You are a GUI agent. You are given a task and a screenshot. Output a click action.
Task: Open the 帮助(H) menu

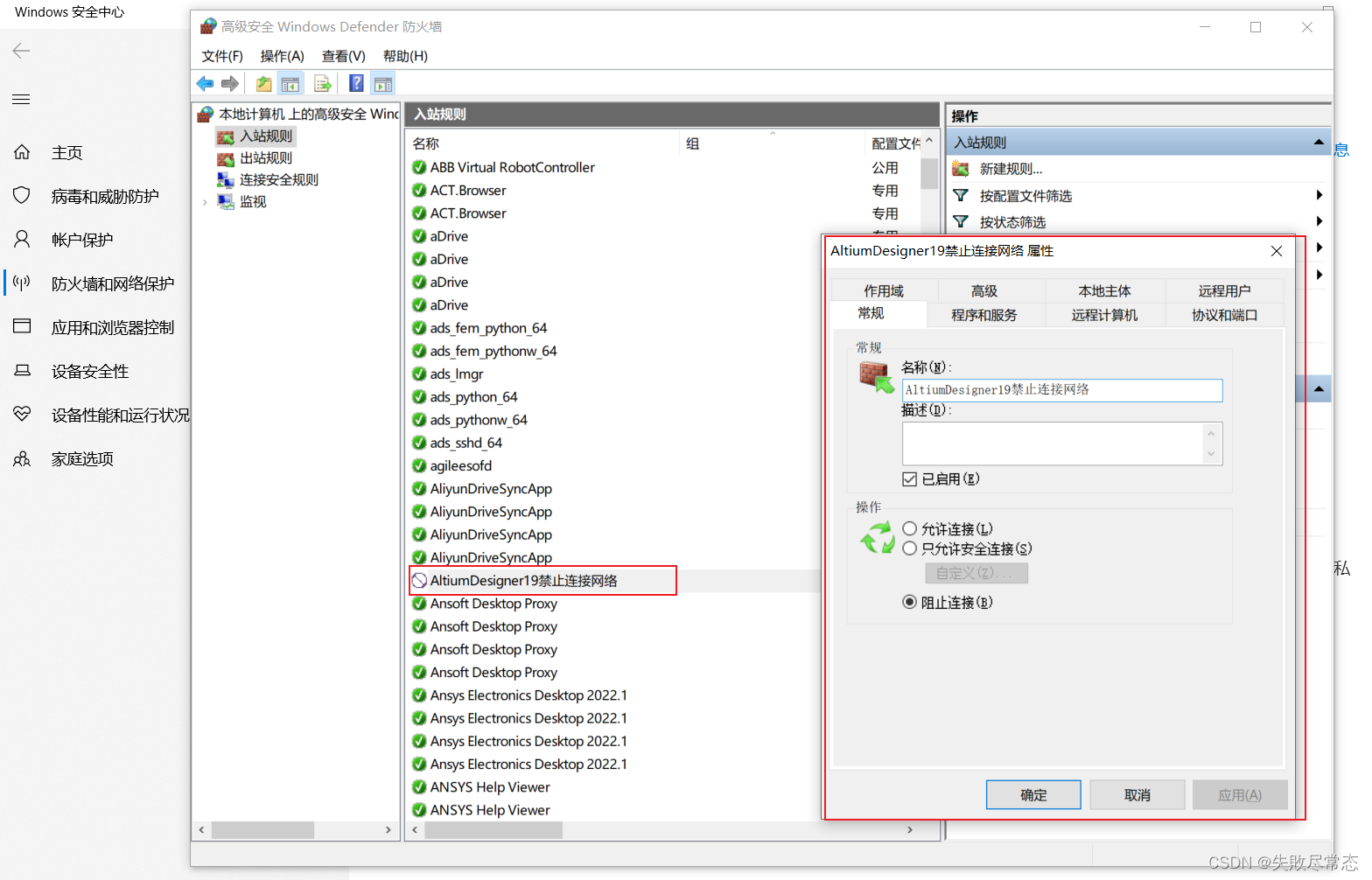405,56
